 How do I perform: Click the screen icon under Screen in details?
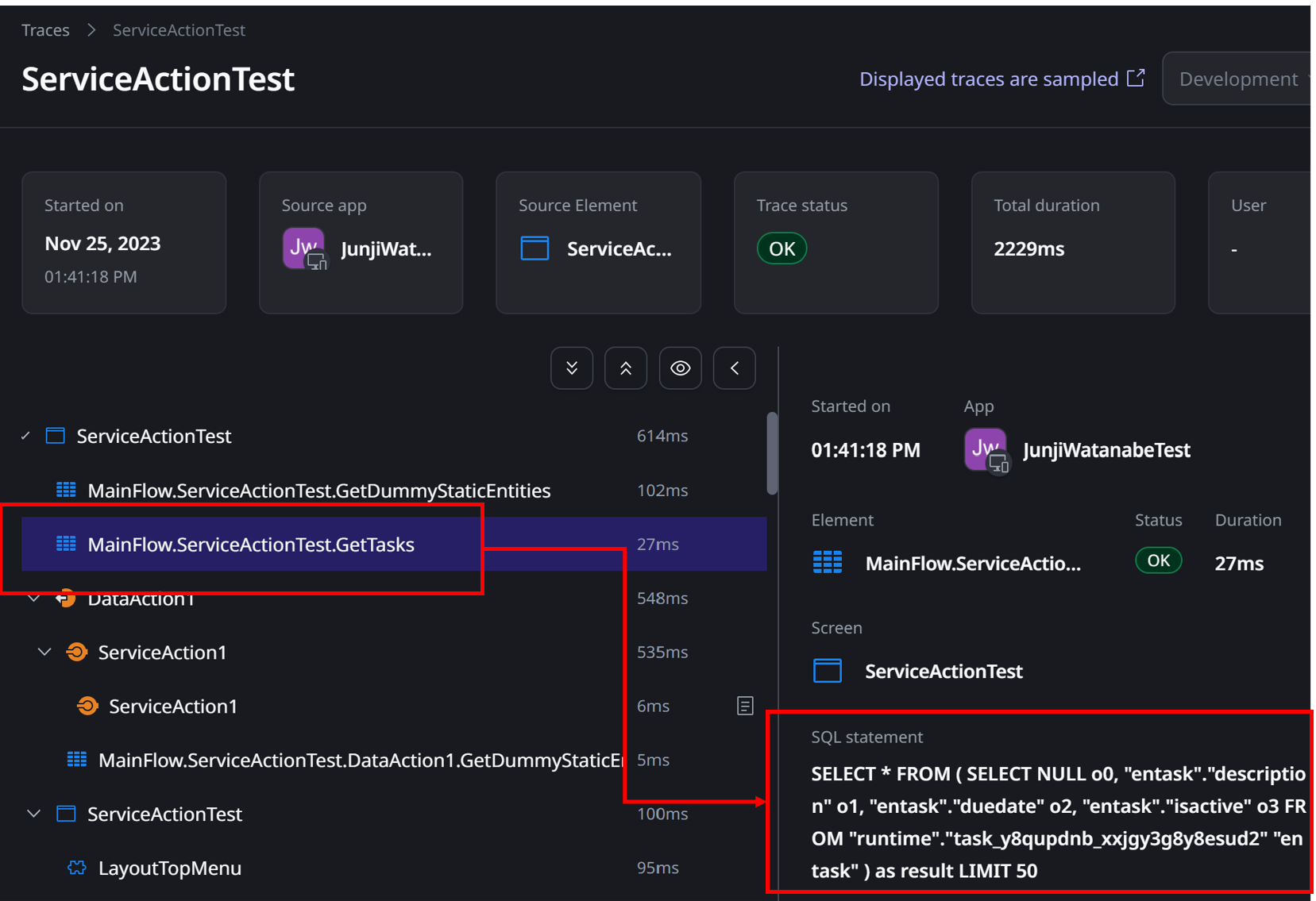(828, 671)
